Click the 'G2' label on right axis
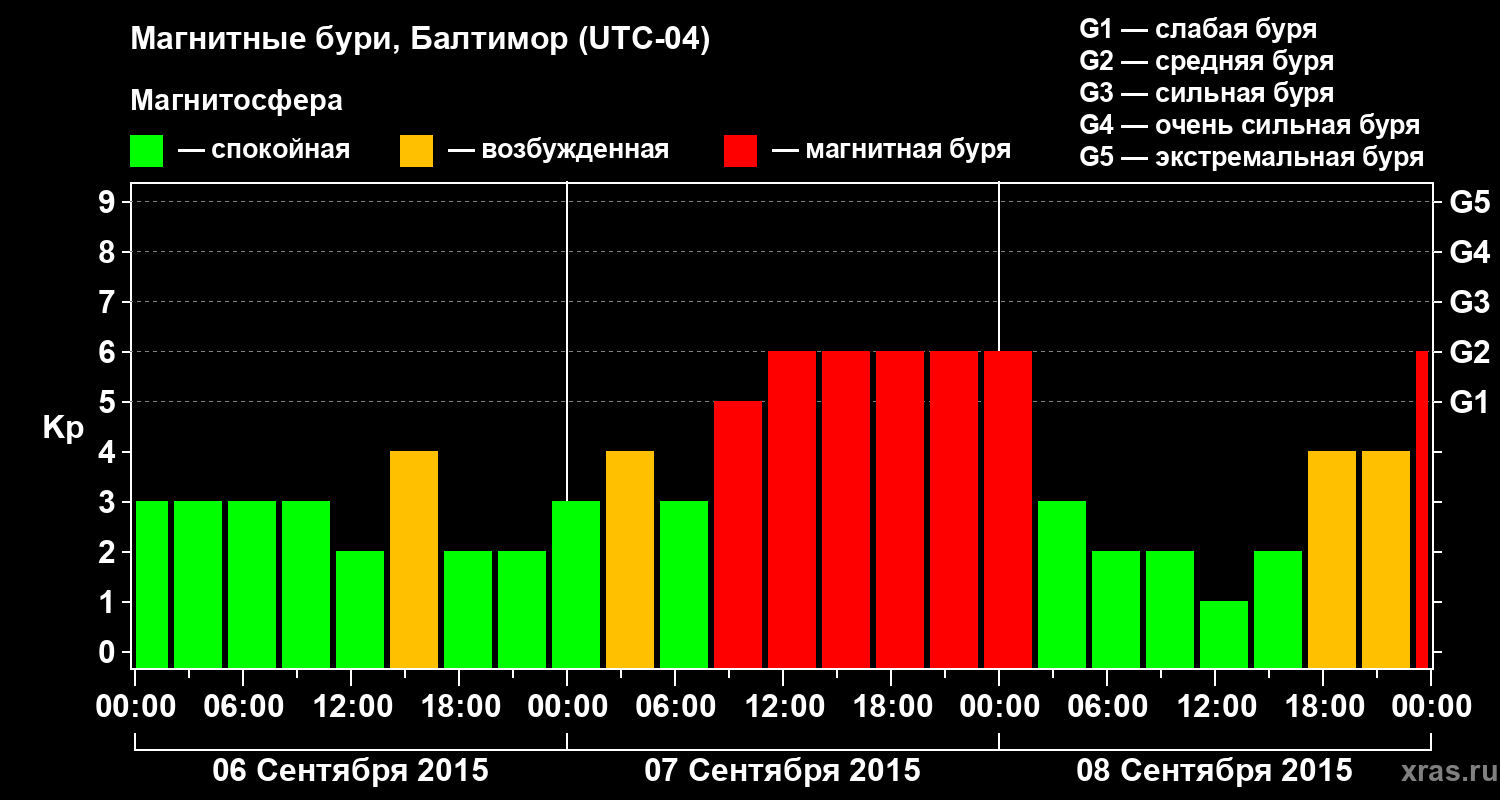The height and width of the screenshot is (800, 1500). [x=1469, y=352]
